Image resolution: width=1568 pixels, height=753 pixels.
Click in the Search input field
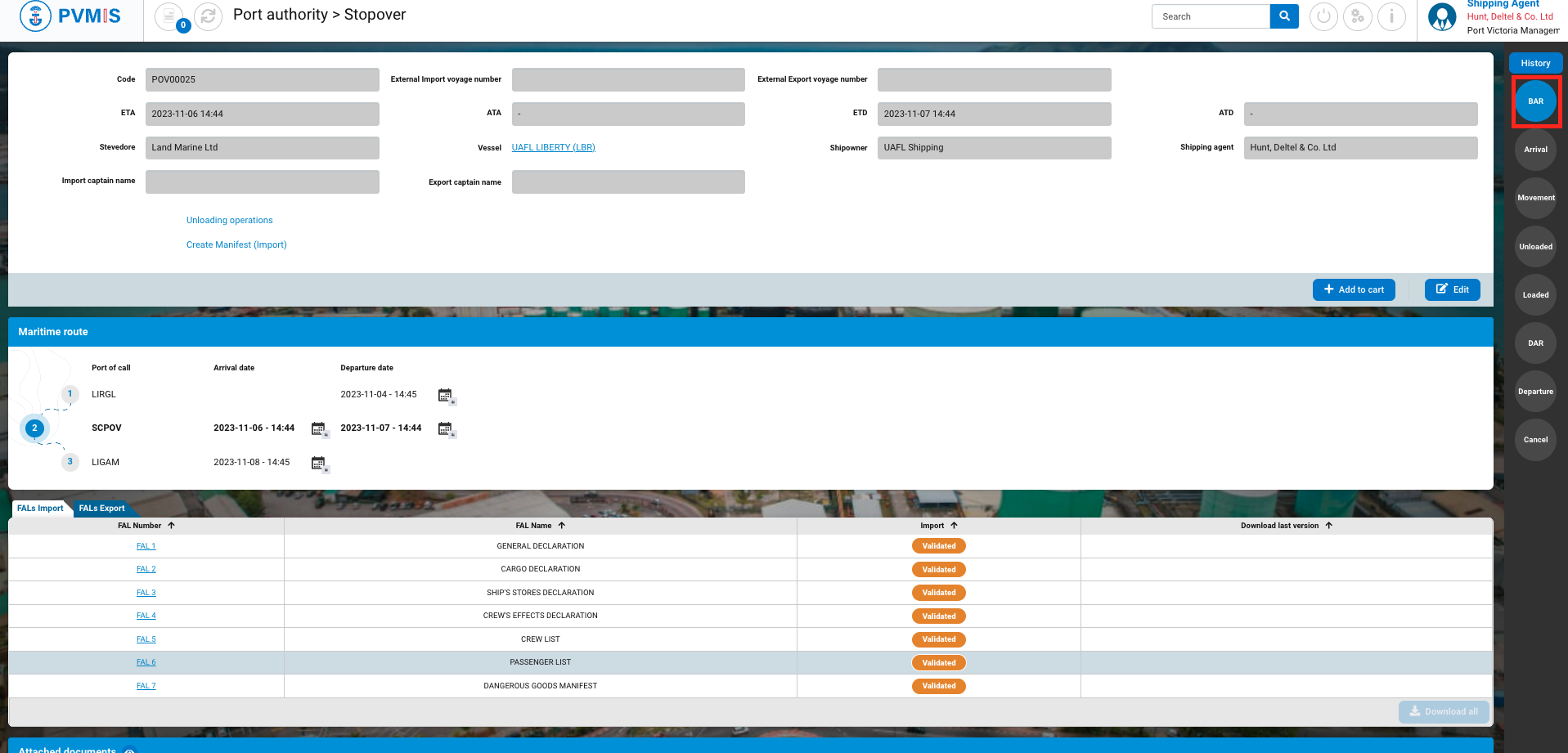point(1211,16)
